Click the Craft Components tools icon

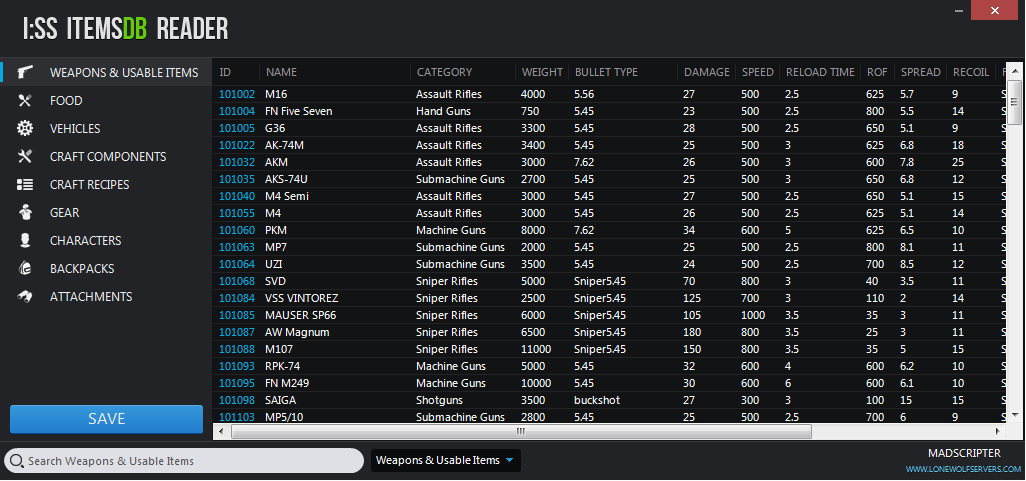(25, 156)
